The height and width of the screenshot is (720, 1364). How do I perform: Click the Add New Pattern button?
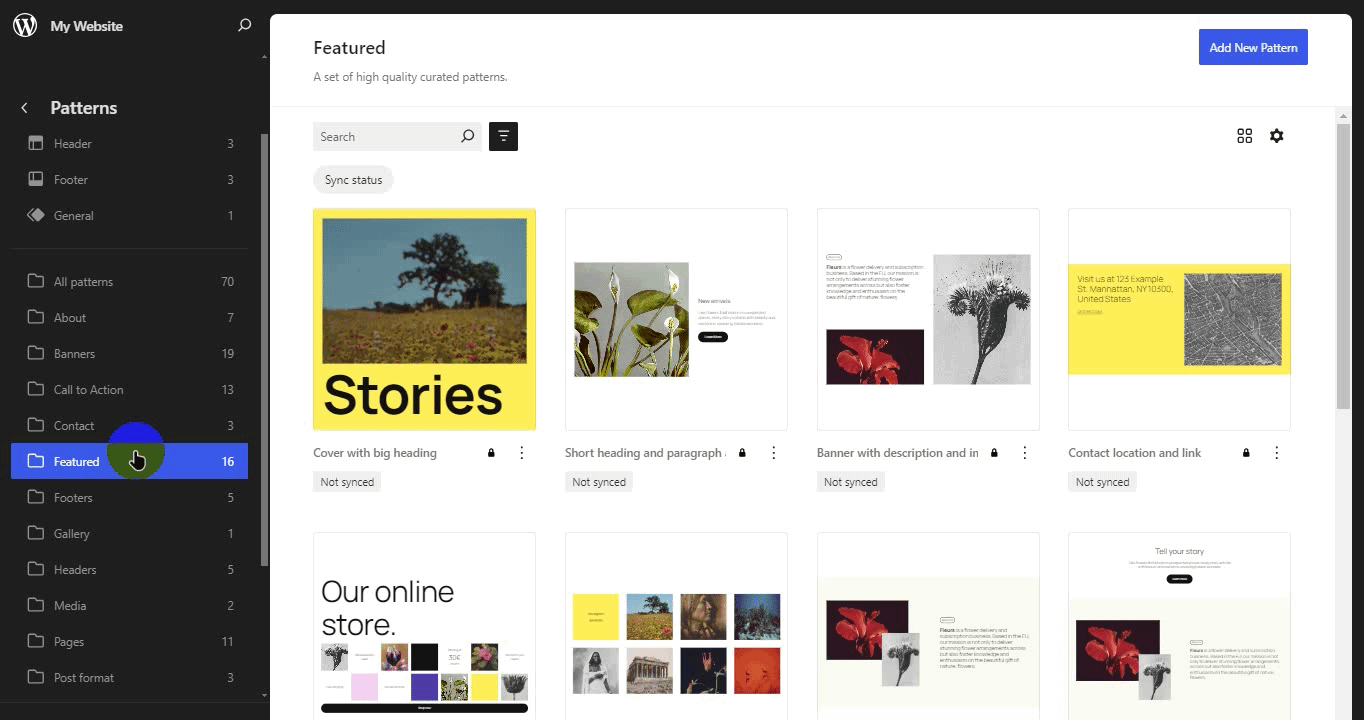coord(1253,47)
